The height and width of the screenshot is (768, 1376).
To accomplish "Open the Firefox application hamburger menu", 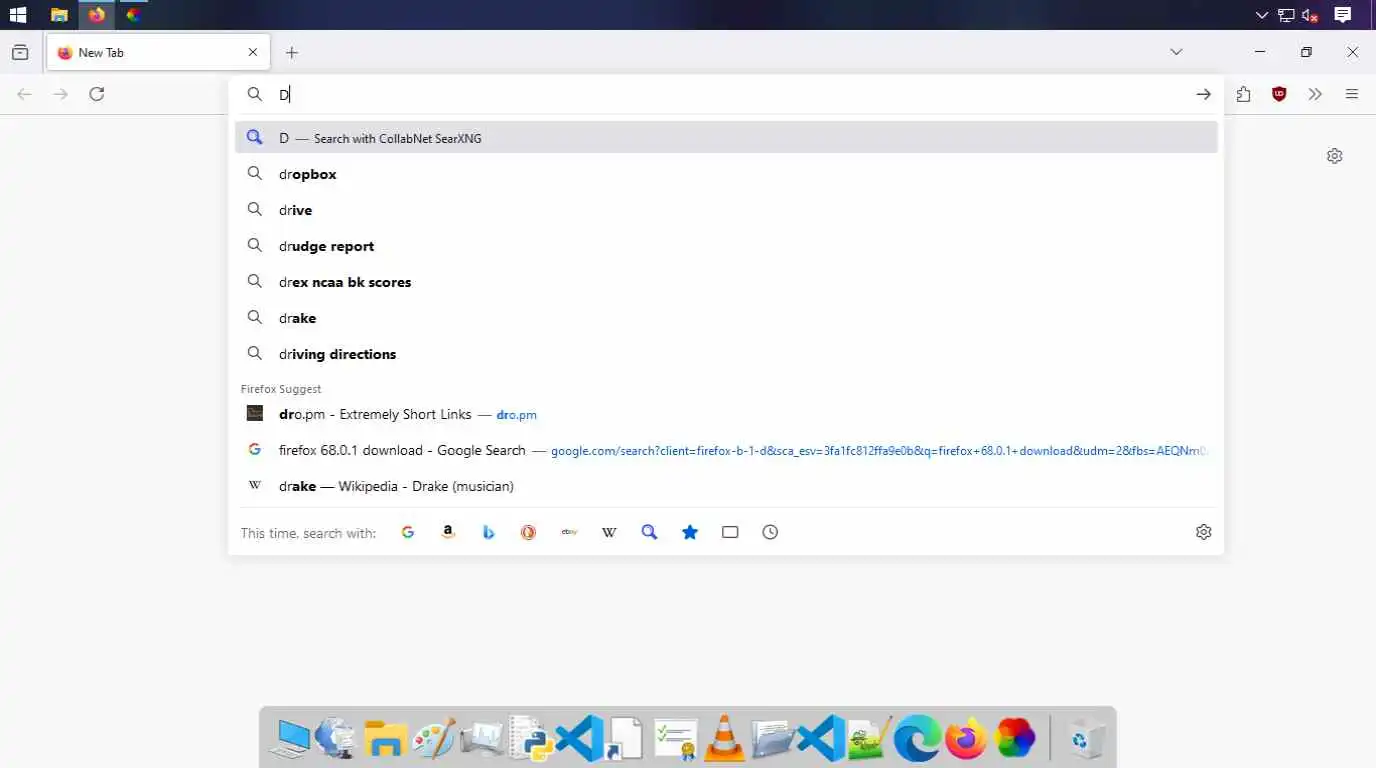I will tap(1352, 94).
